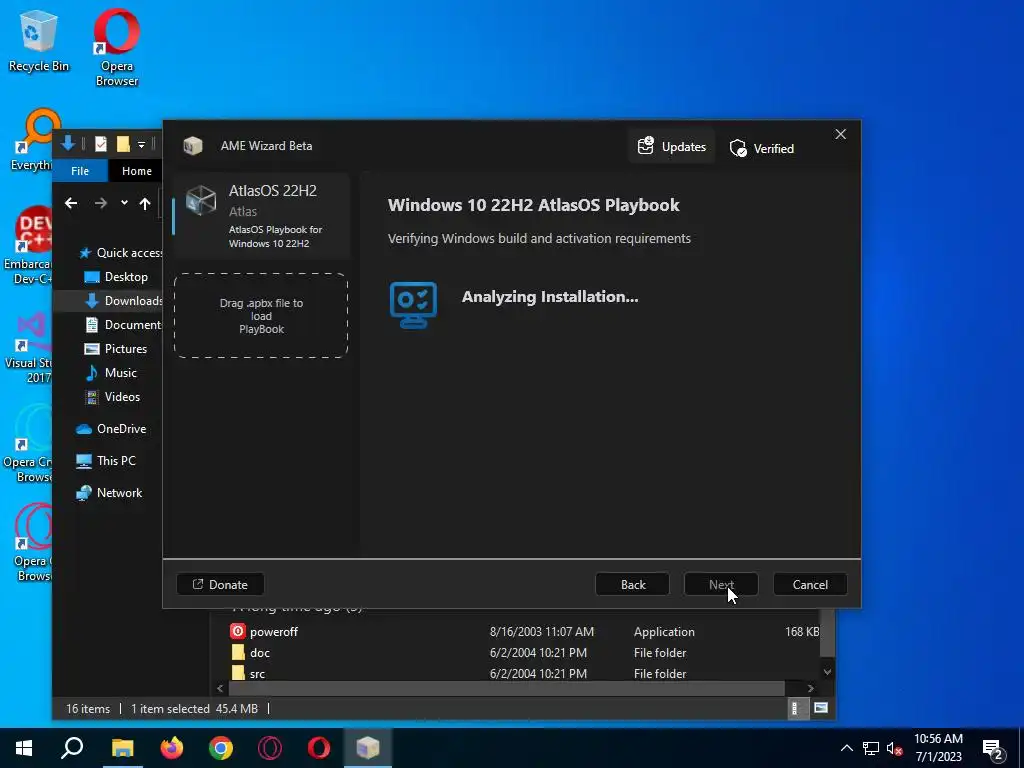Image resolution: width=1024 pixels, height=768 pixels.
Task: Launch Opera GX from the taskbar
Action: [270, 748]
